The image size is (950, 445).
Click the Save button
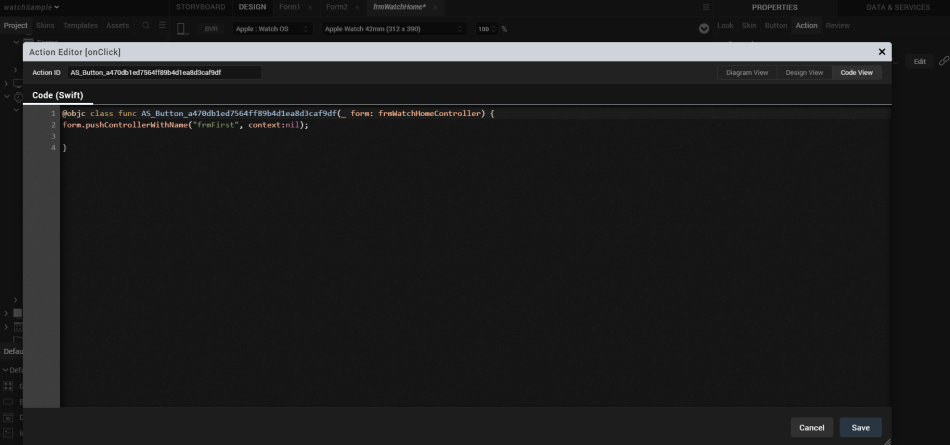860,427
